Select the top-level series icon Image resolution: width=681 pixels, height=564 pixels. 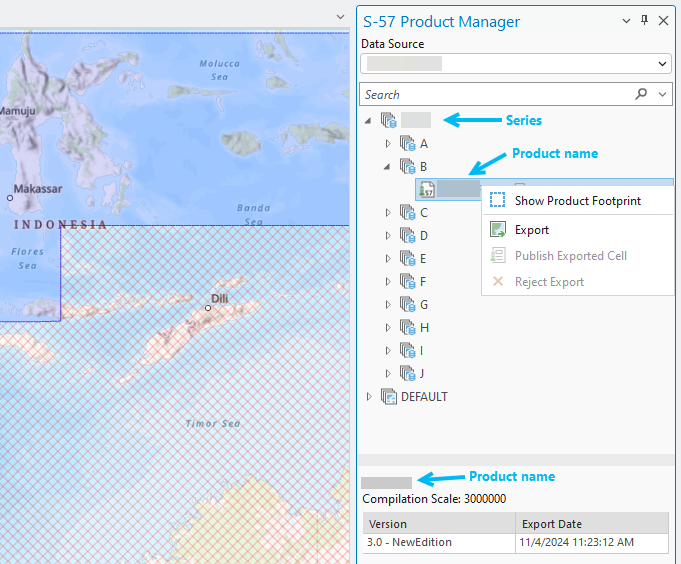coord(389,120)
